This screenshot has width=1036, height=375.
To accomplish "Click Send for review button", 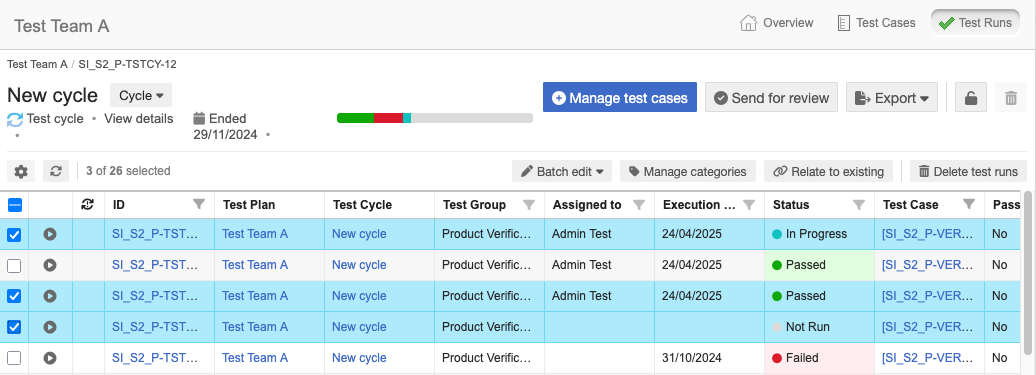I will point(772,98).
